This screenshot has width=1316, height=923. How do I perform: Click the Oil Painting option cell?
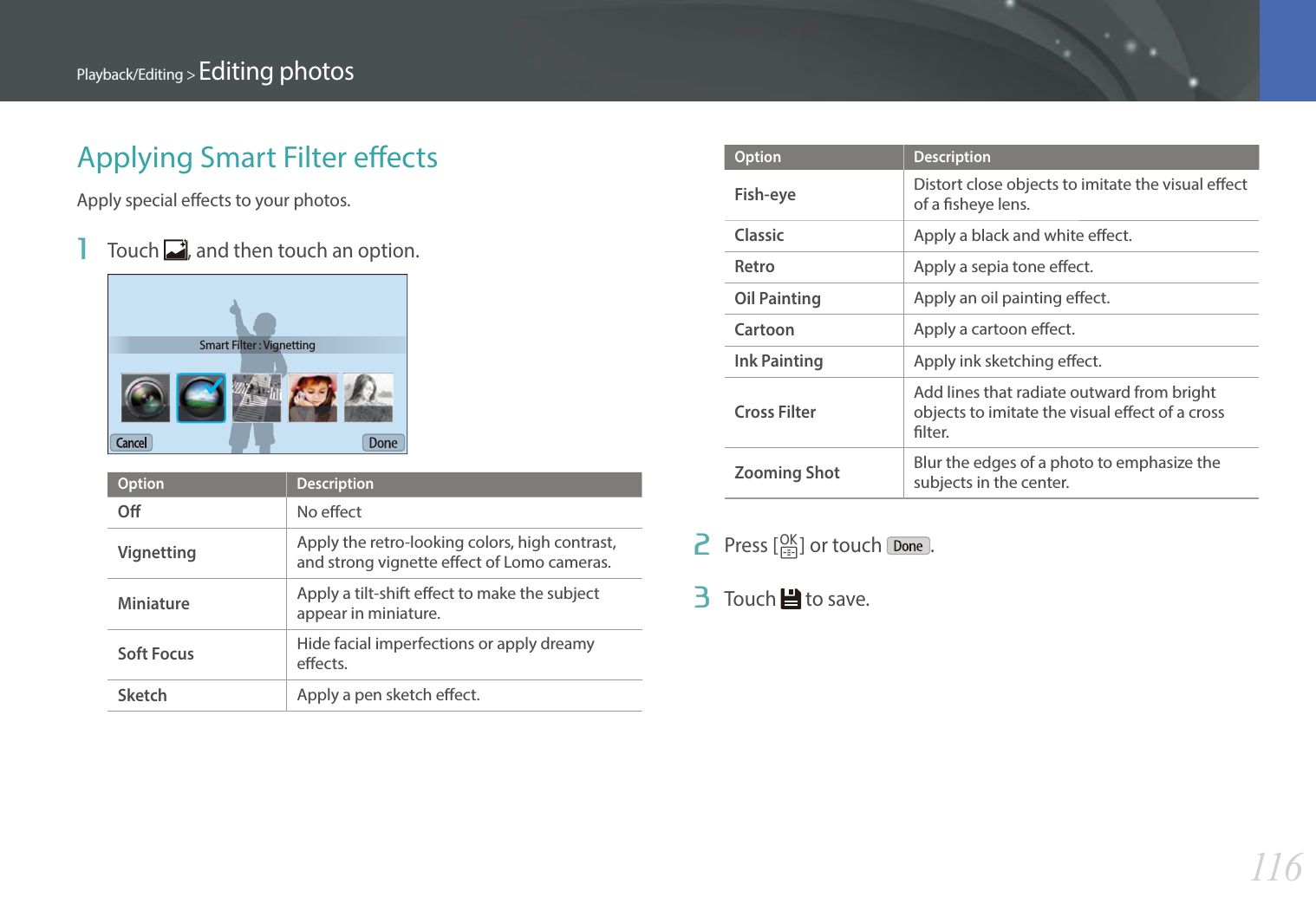pos(814,298)
